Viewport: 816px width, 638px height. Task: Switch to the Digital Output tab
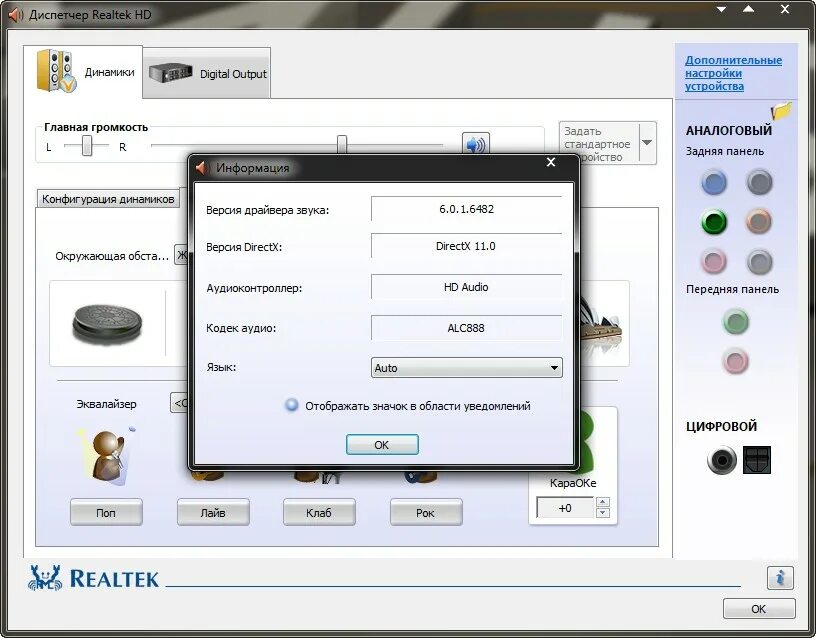pos(207,73)
